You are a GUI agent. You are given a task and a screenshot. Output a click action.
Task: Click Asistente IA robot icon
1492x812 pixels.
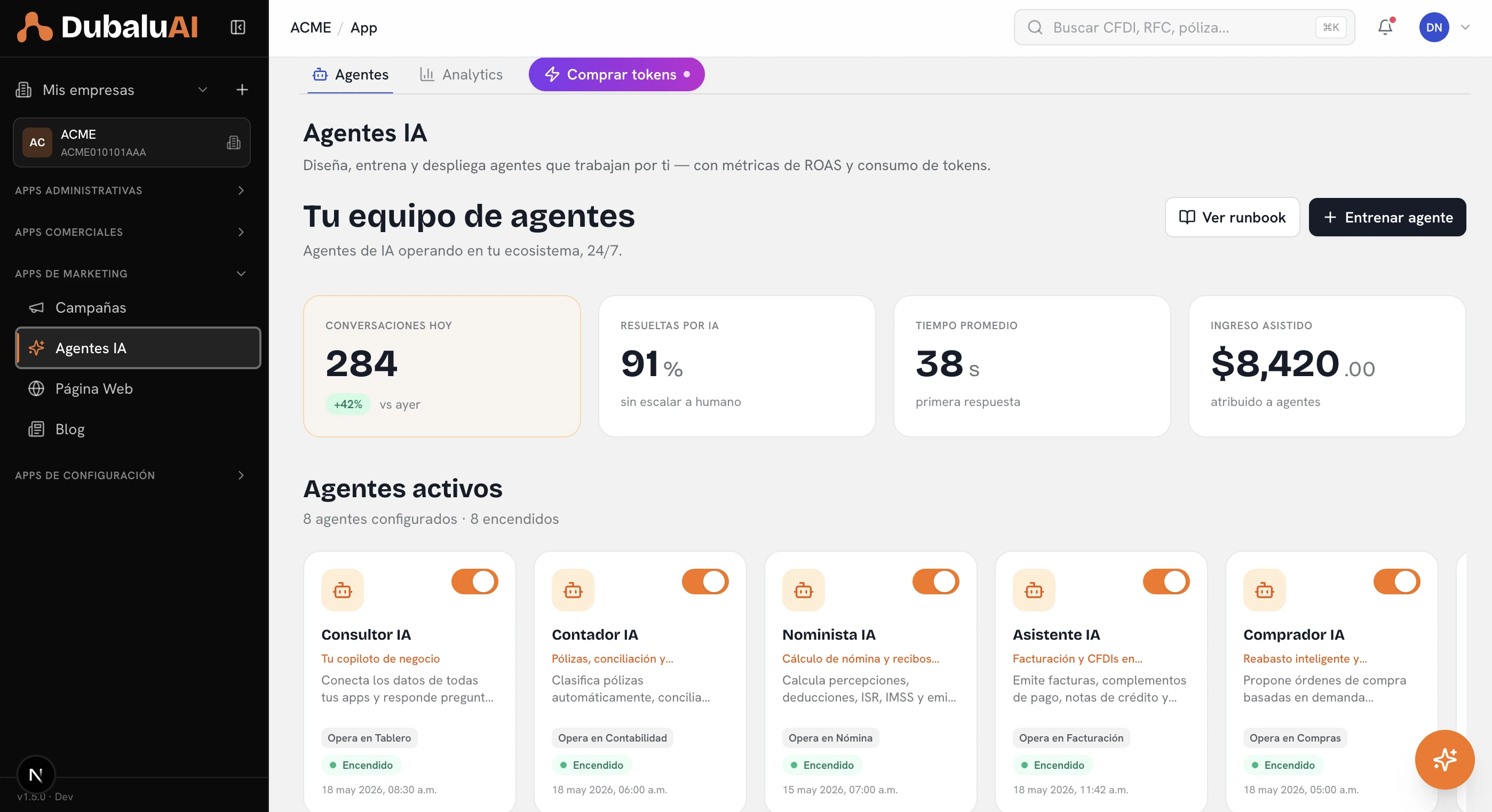pos(1034,590)
